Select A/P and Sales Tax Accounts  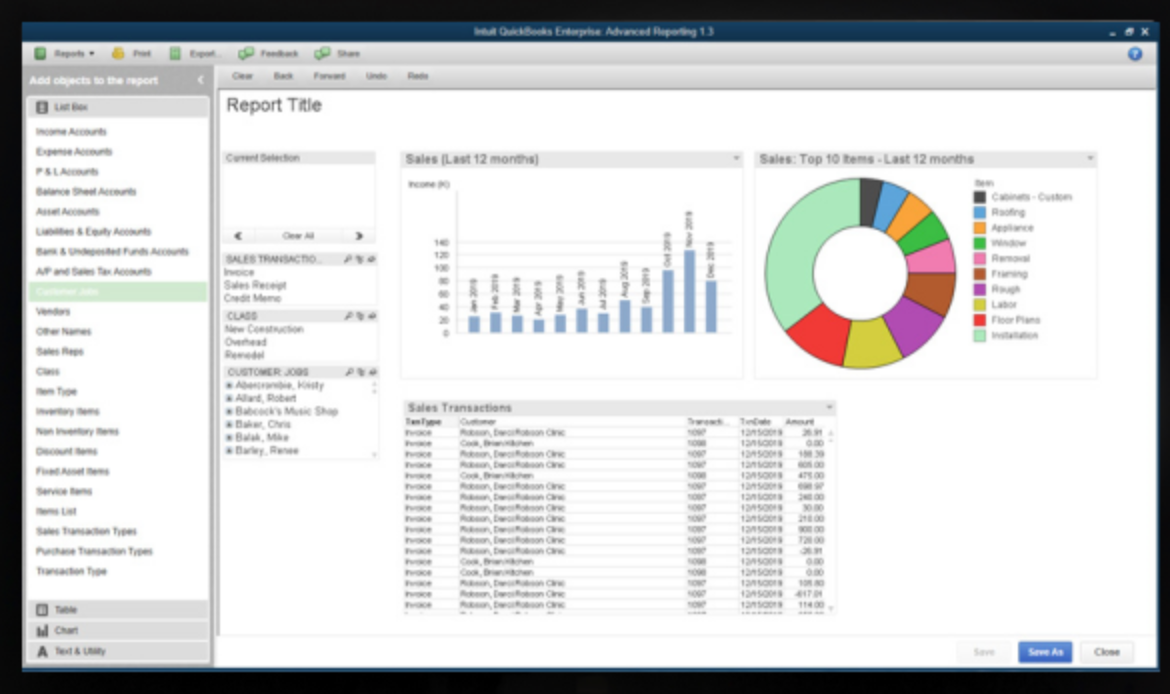coord(94,272)
